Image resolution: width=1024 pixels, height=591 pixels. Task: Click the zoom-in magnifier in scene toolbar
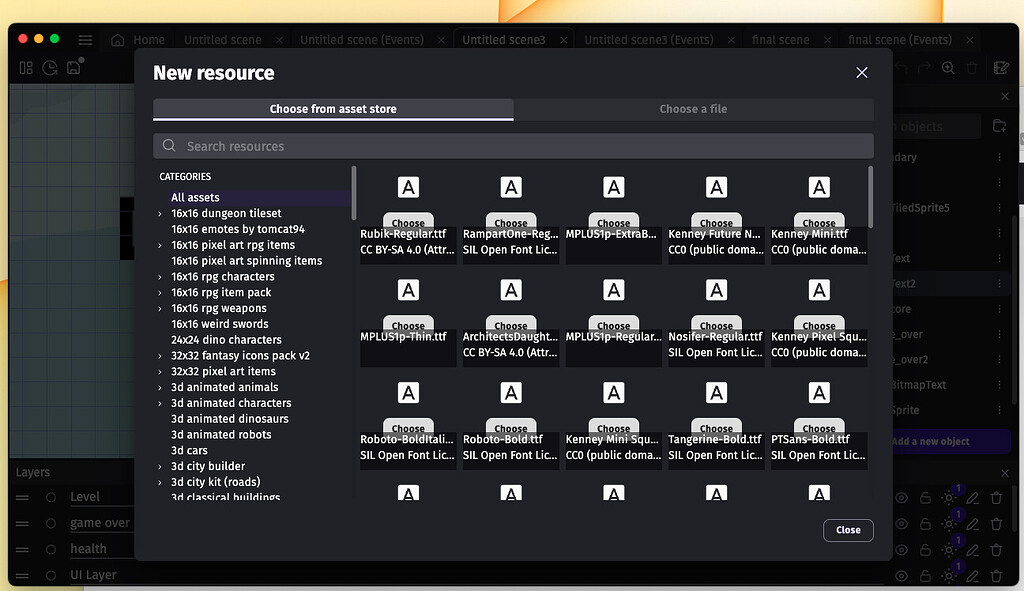[x=948, y=68]
